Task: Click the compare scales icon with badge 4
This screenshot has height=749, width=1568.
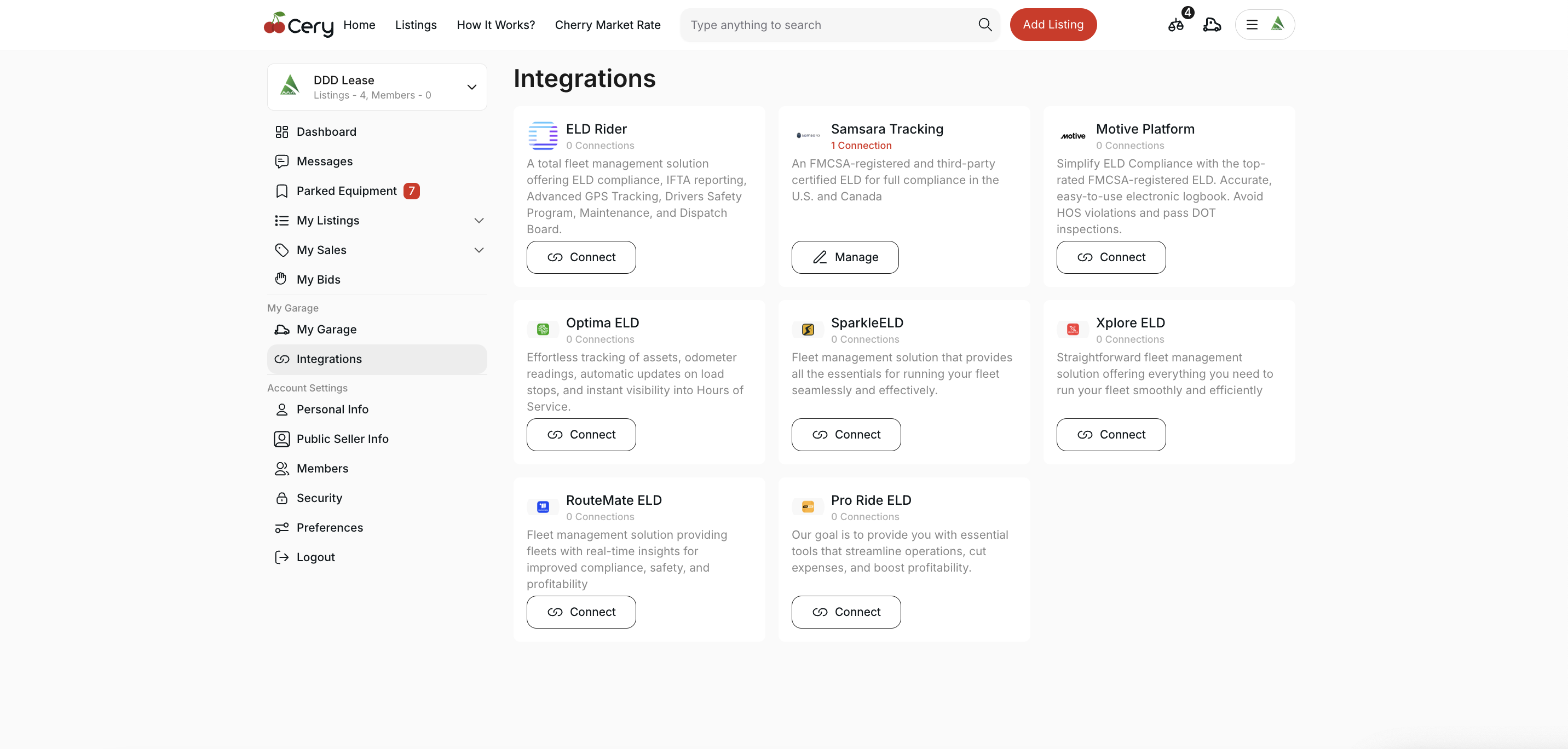Action: click(1175, 25)
